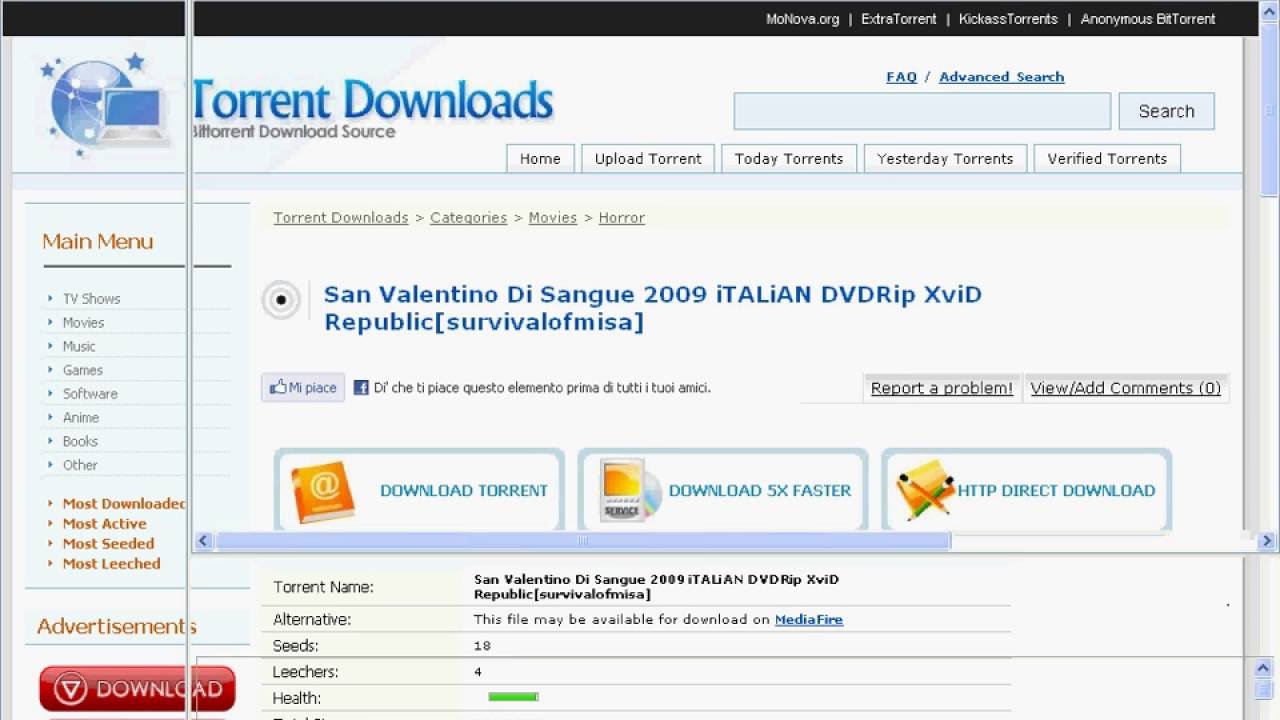Open the Advanced Search link

pos(1001,77)
